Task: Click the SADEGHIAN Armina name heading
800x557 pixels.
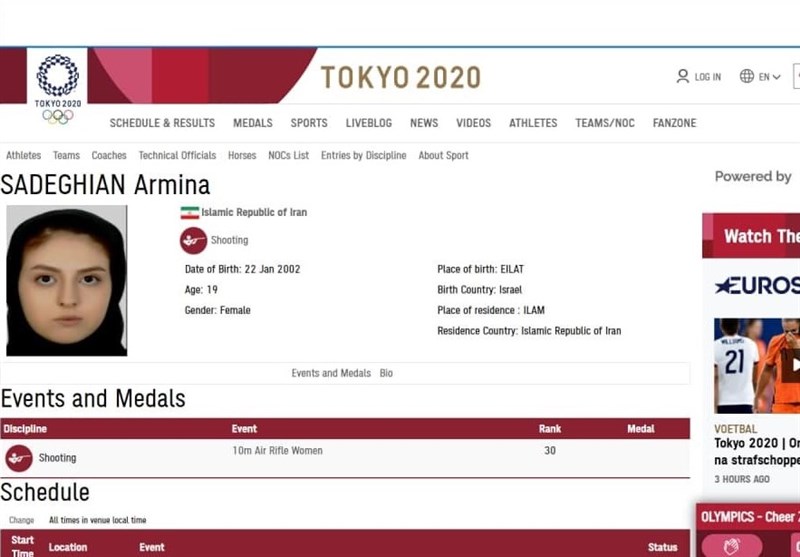Action: (x=105, y=185)
